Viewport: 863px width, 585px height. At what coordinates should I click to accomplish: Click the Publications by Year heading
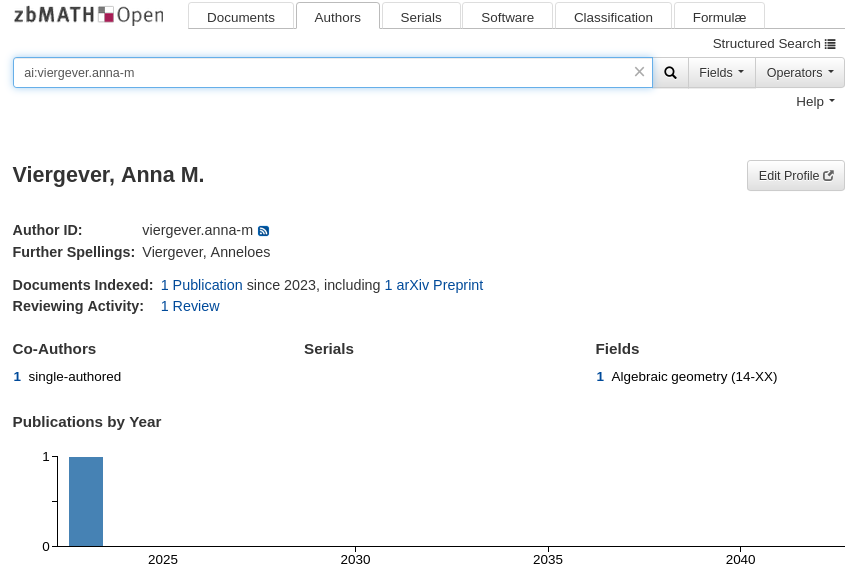click(x=87, y=422)
